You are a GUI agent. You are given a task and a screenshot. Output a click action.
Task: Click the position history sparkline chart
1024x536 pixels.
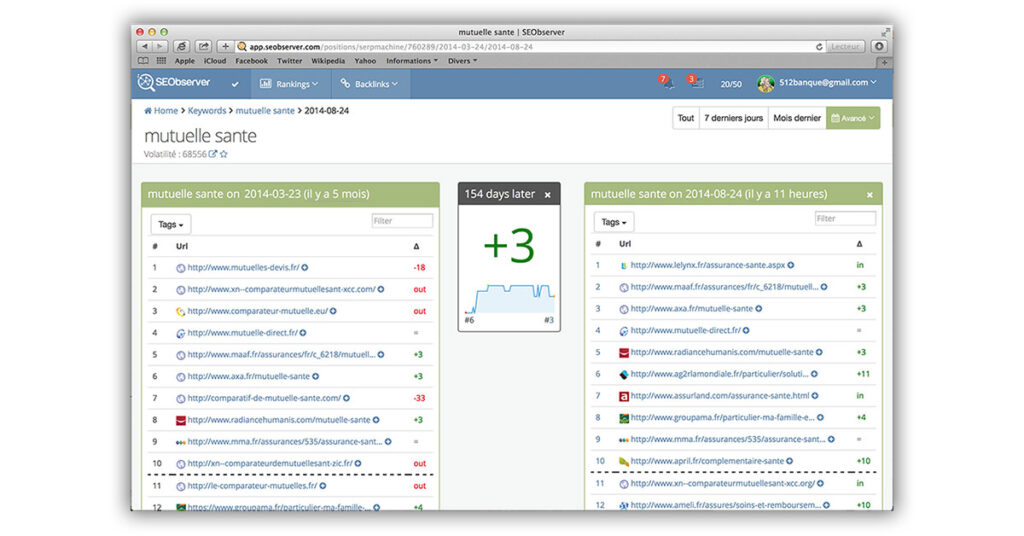[x=509, y=297]
